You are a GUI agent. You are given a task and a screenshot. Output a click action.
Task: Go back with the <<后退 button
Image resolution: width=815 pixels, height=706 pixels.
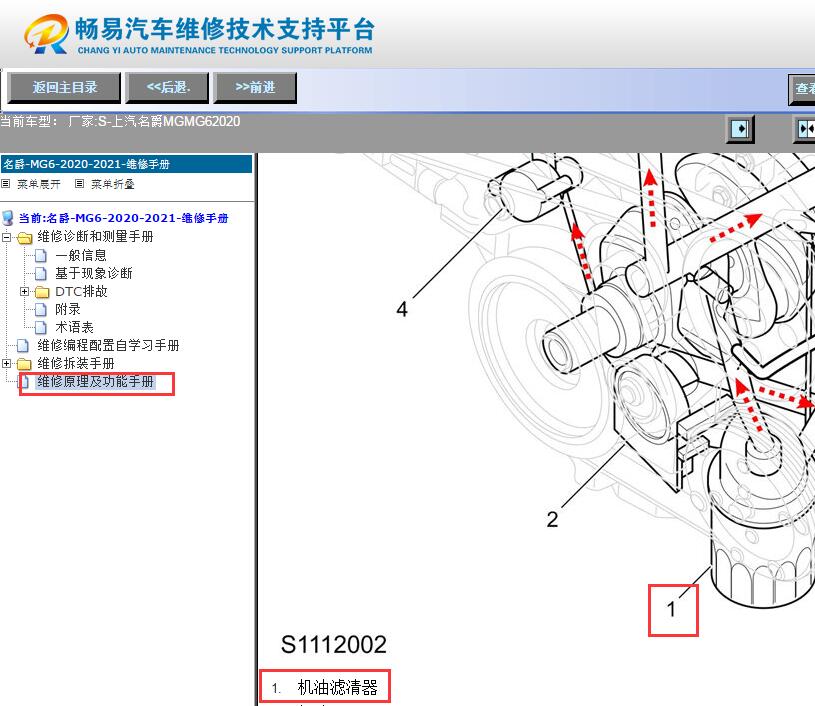tap(167, 87)
